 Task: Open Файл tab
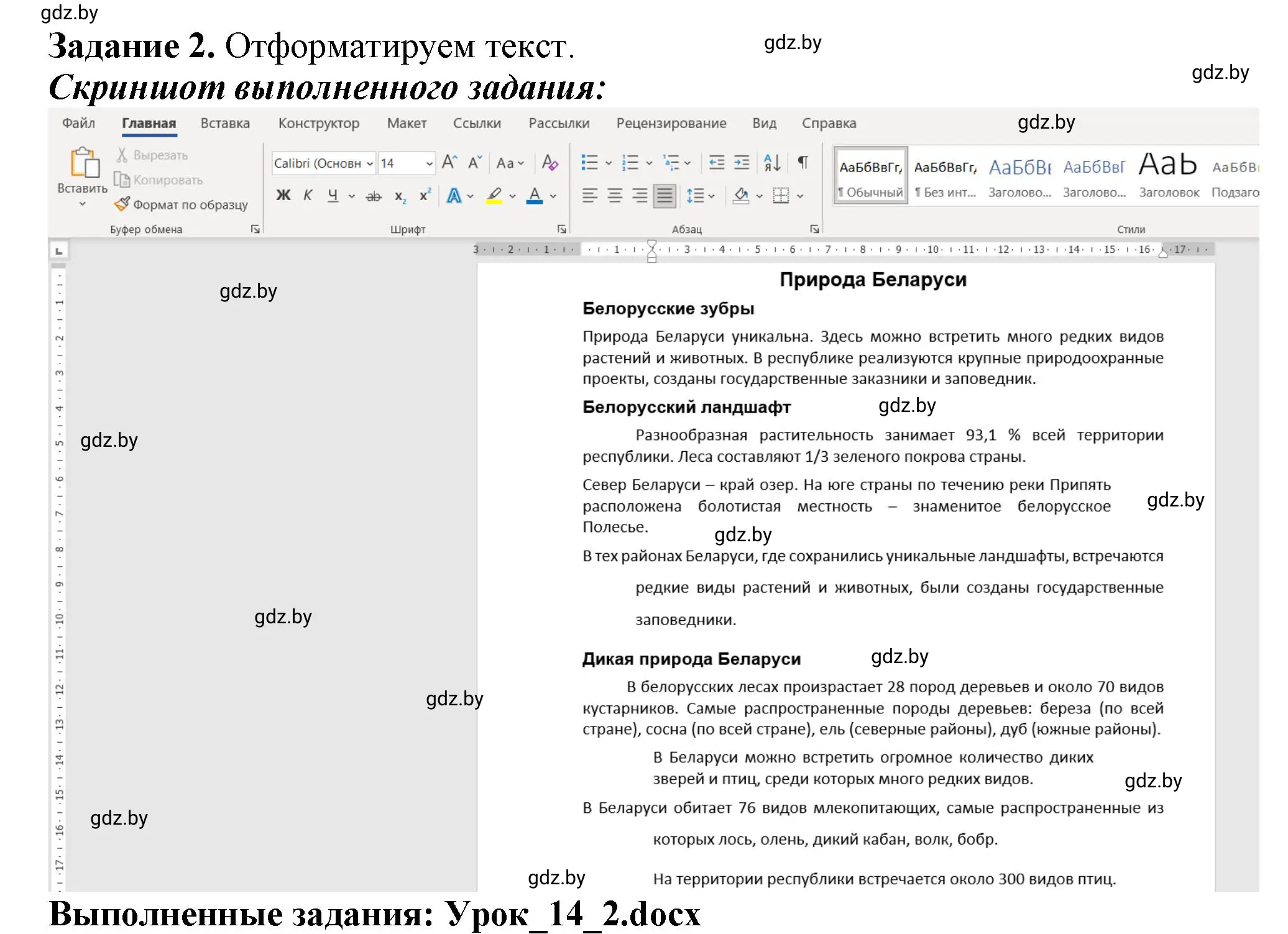pos(78,123)
